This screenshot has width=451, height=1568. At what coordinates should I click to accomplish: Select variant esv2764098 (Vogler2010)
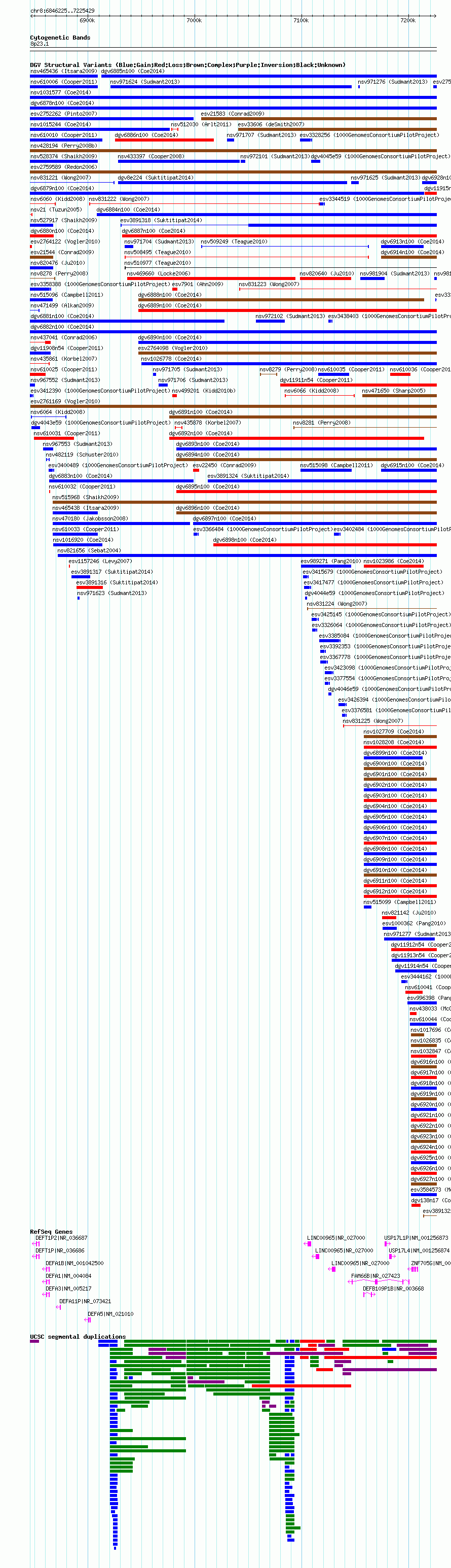pyautogui.click(x=173, y=348)
